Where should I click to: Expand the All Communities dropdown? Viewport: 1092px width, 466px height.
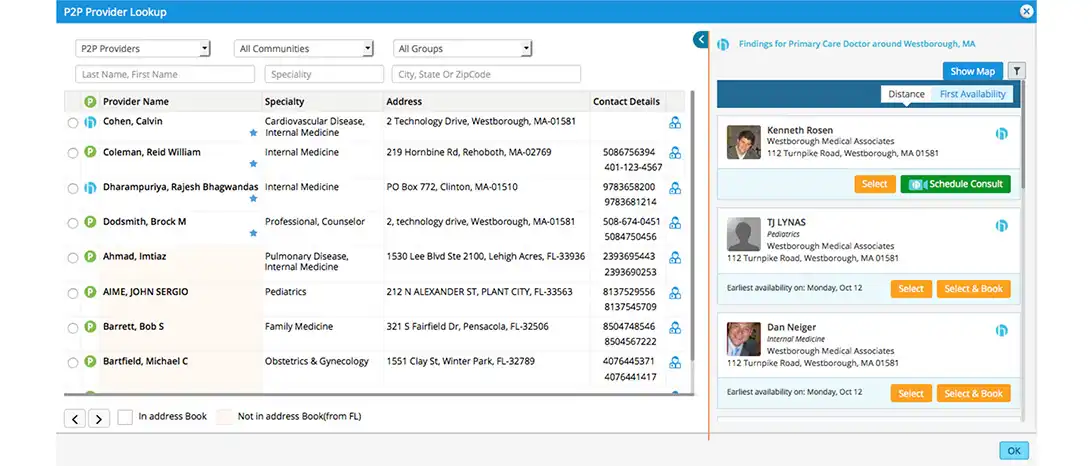pyautogui.click(x=304, y=48)
